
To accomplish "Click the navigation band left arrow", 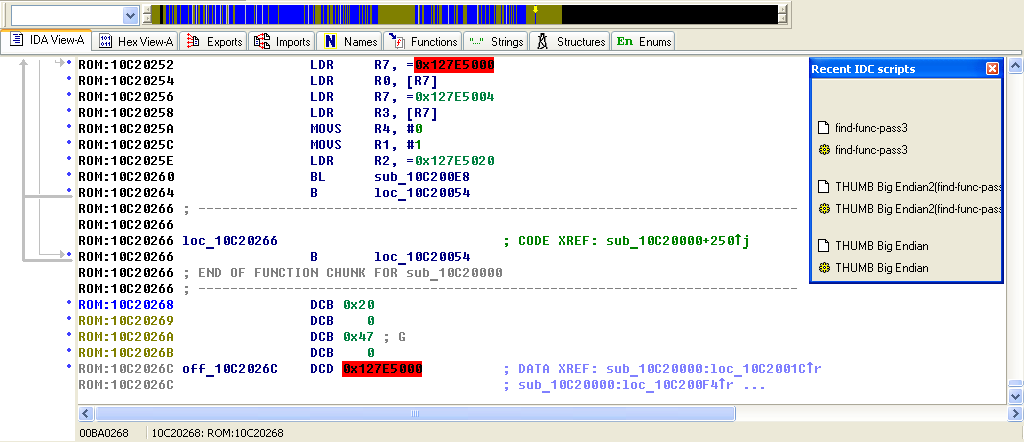I will (148, 10).
